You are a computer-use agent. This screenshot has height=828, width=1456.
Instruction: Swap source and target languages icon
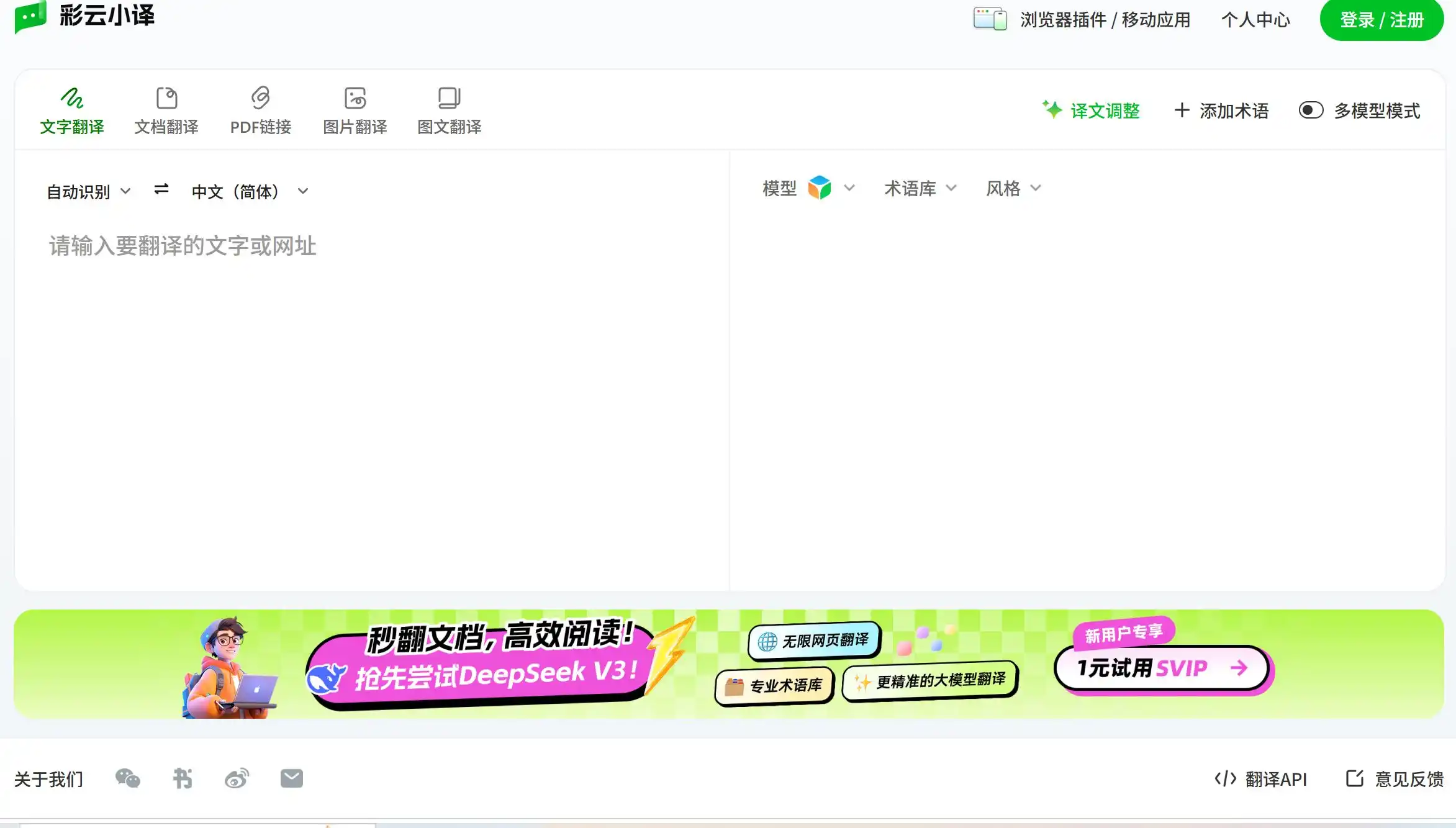click(x=161, y=189)
